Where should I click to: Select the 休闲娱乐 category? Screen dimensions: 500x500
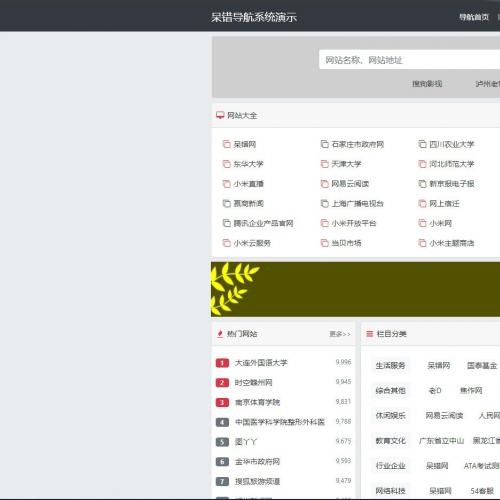click(390, 416)
